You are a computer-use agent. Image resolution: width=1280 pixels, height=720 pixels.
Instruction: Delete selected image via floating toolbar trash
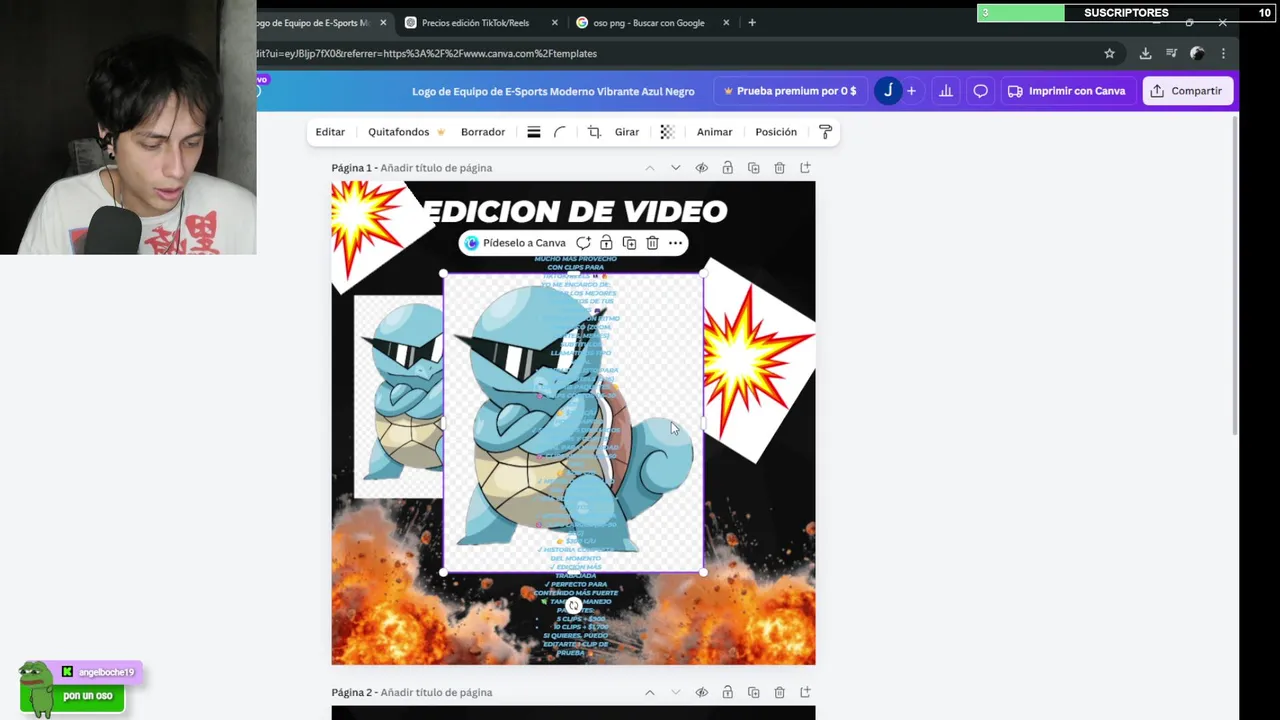tap(652, 243)
